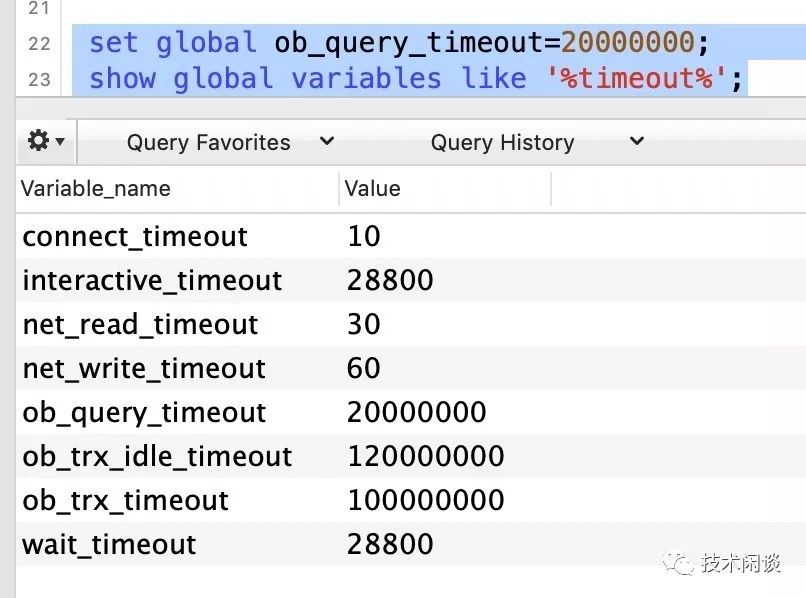
Task: Click the value 20000000 in the results
Action: (416, 413)
